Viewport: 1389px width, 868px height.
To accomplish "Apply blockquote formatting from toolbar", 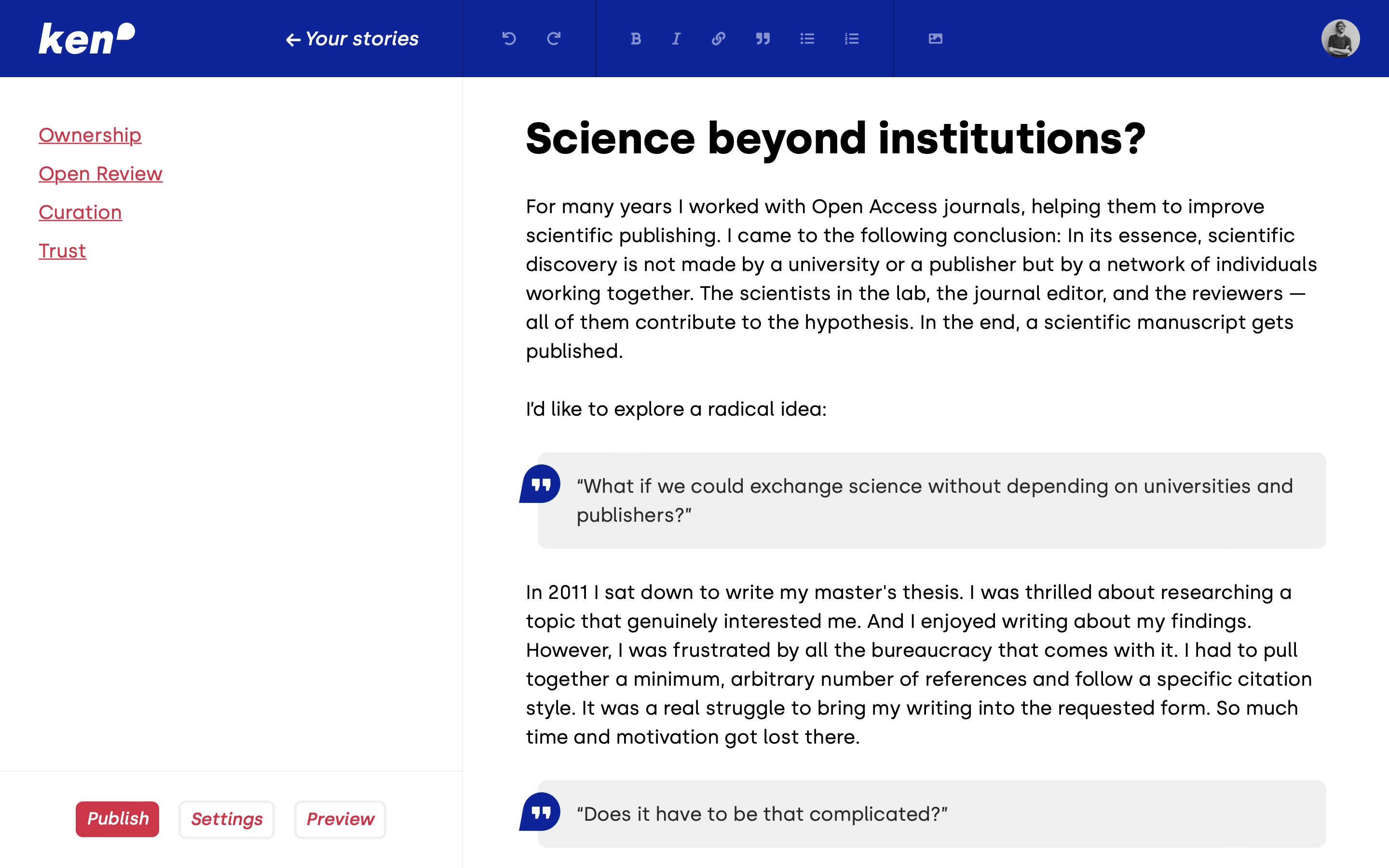I will pyautogui.click(x=762, y=39).
